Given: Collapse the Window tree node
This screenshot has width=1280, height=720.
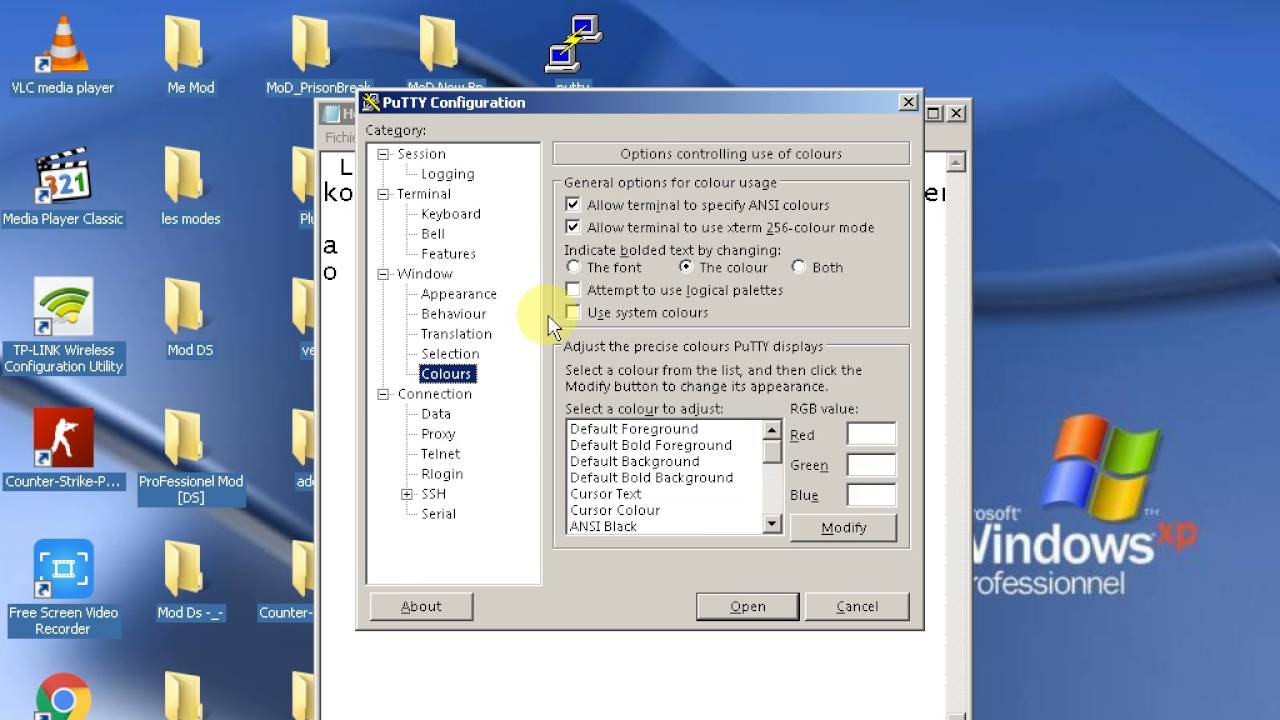Looking at the screenshot, I should point(383,274).
